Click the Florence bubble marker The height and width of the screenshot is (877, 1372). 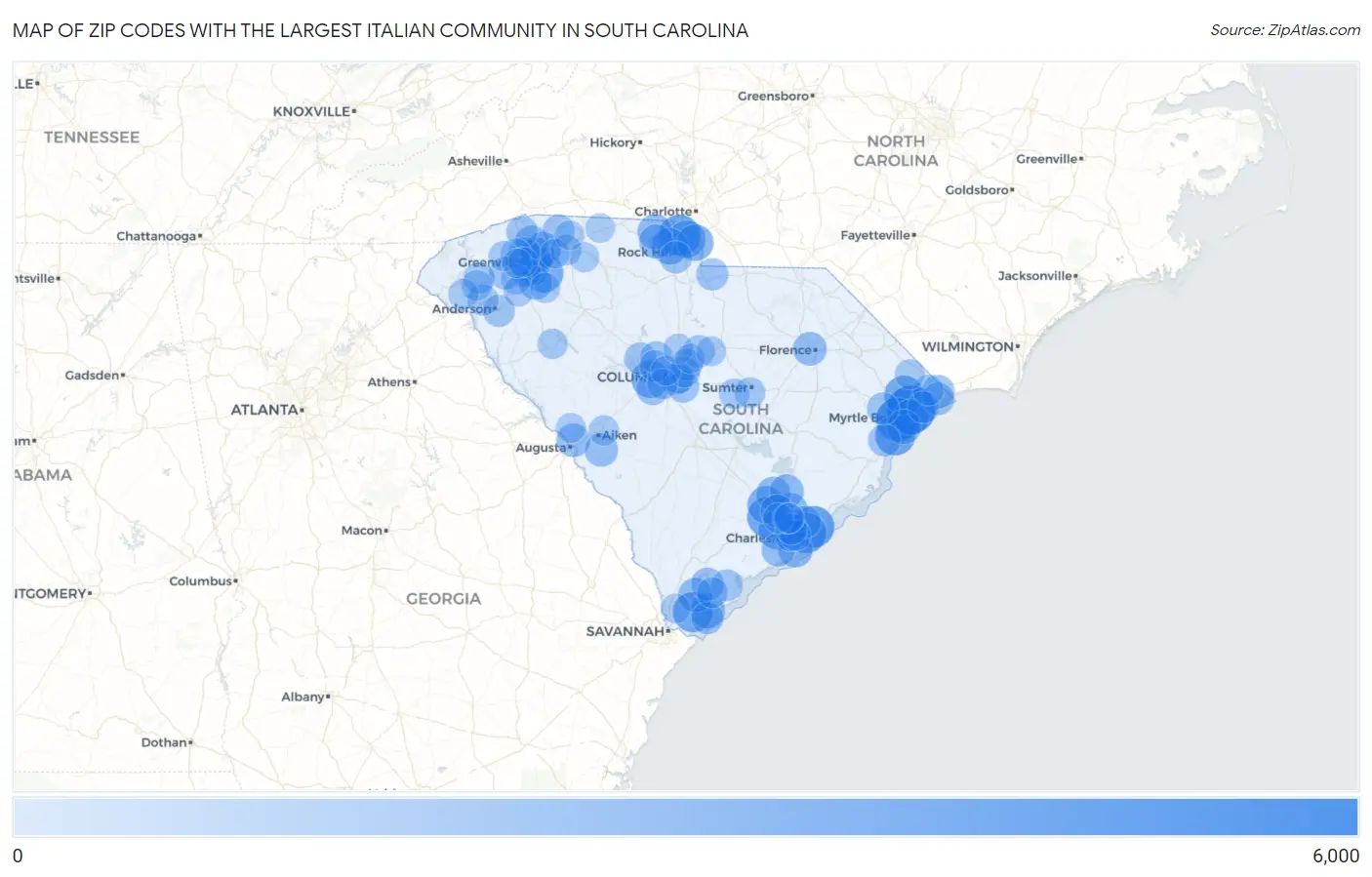coord(809,348)
